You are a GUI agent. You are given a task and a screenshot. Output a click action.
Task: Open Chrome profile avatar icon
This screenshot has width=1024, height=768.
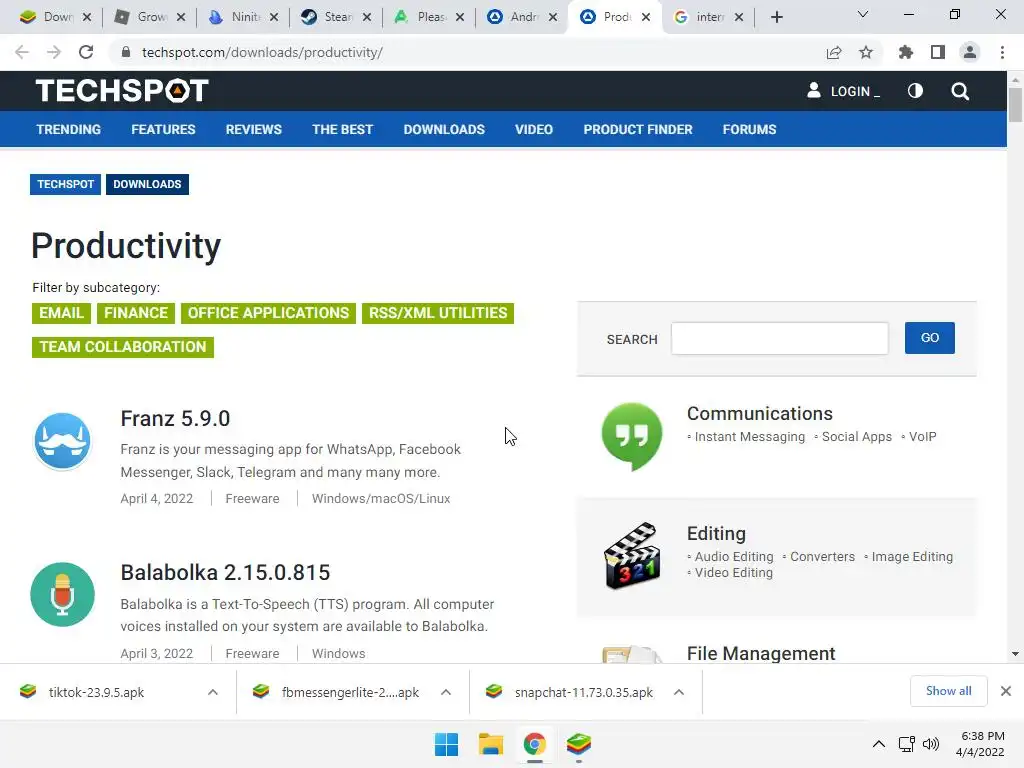click(x=970, y=52)
